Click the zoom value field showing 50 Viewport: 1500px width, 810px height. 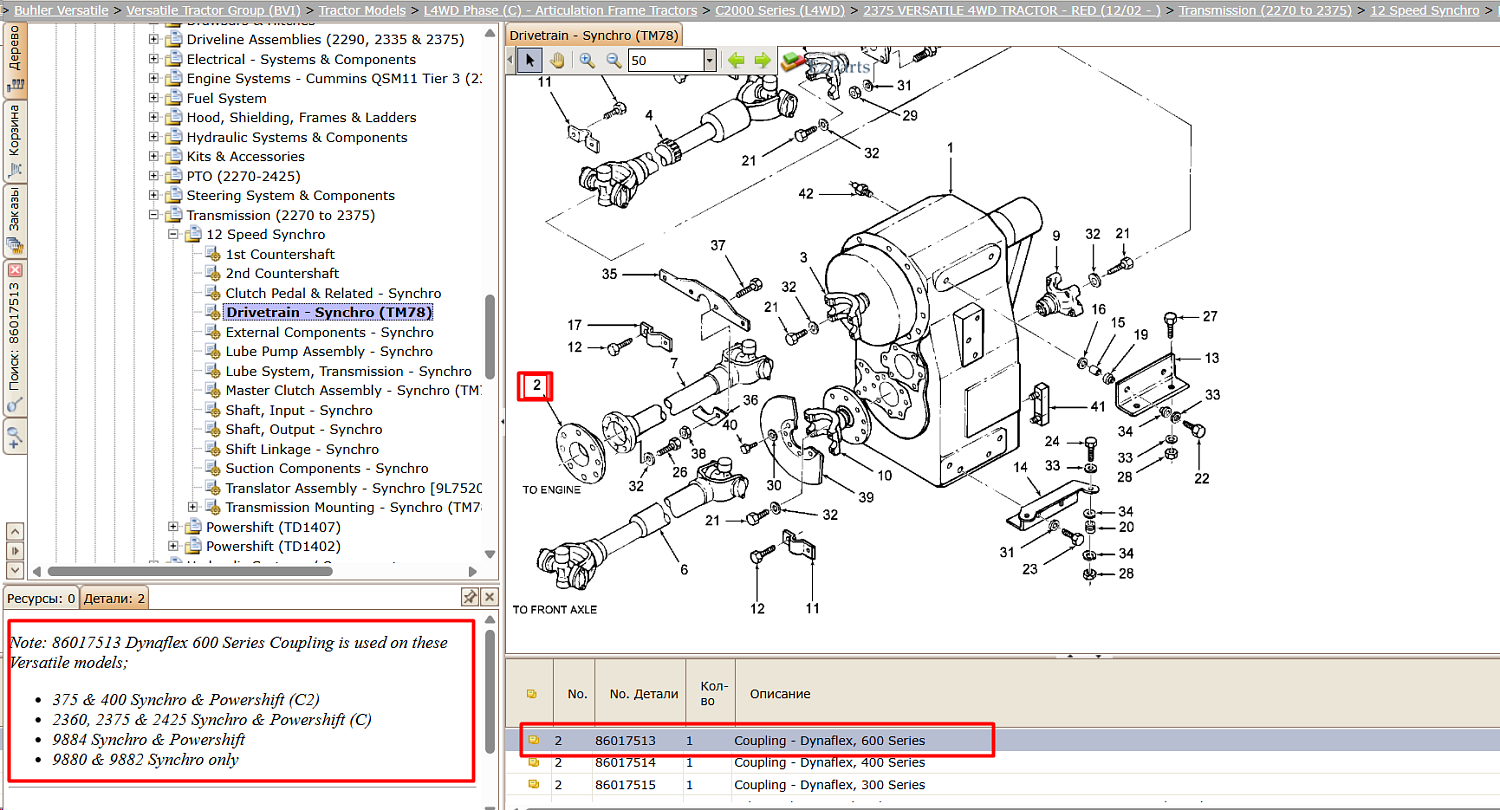[x=666, y=60]
